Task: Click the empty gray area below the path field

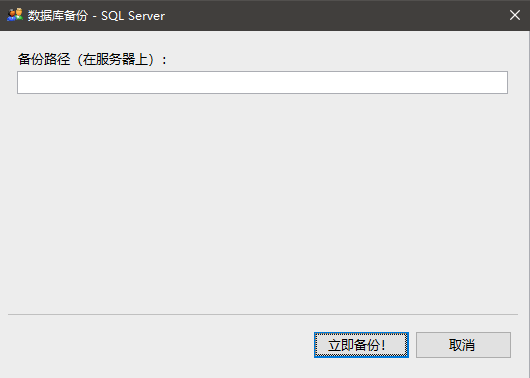Action: [262, 203]
